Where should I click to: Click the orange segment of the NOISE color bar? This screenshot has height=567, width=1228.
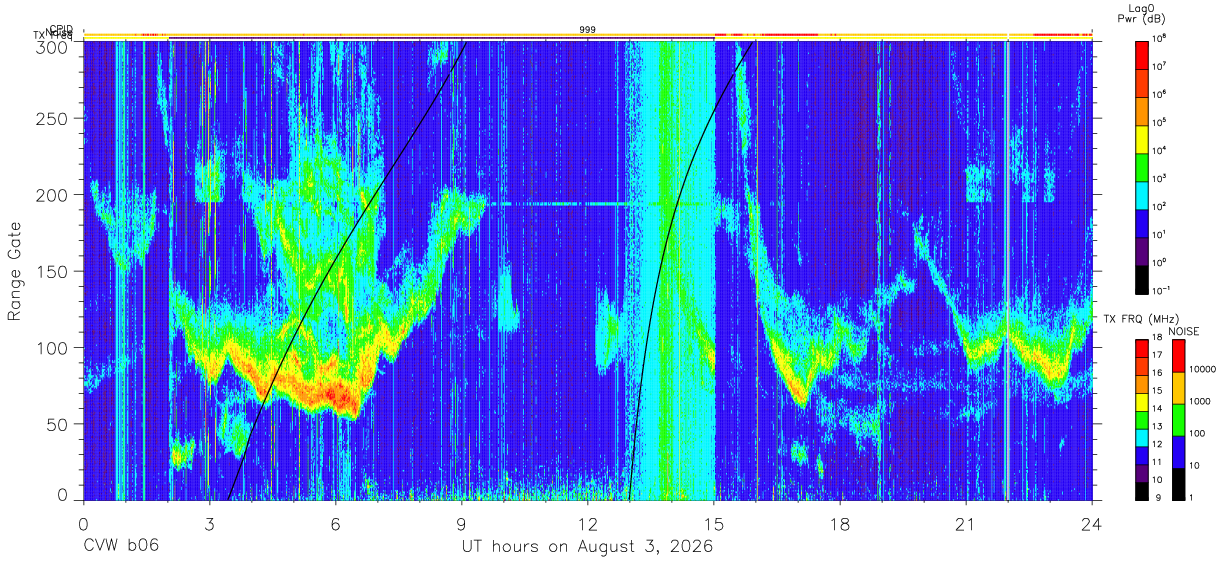click(1178, 386)
